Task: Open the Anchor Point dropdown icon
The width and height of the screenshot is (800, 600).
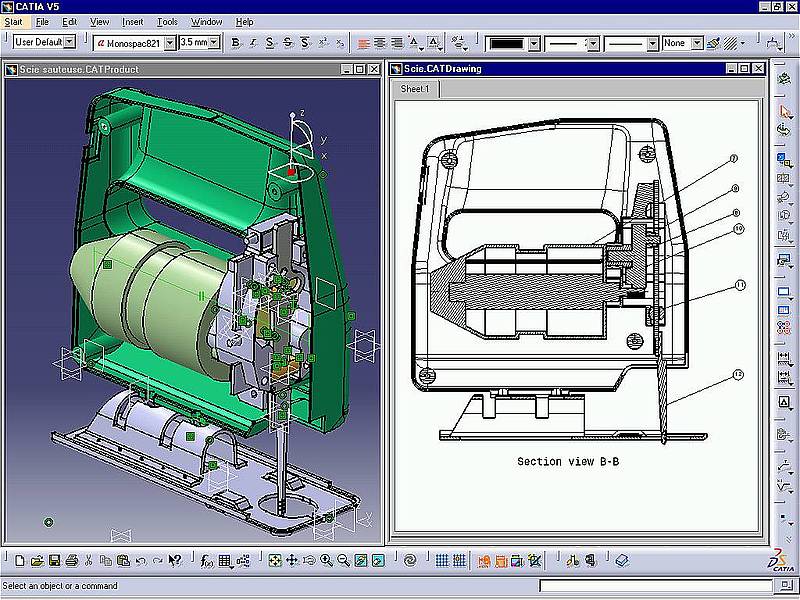Action: coord(415,44)
